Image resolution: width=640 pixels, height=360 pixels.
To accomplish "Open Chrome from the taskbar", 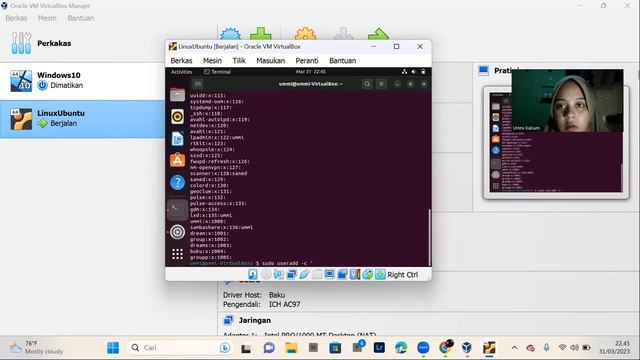I will tap(445, 348).
